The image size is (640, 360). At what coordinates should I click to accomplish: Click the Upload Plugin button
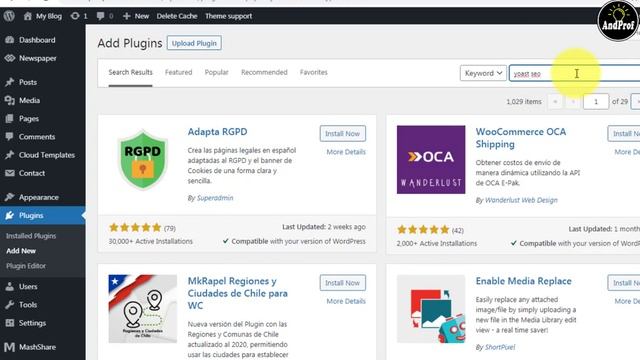coord(194,43)
